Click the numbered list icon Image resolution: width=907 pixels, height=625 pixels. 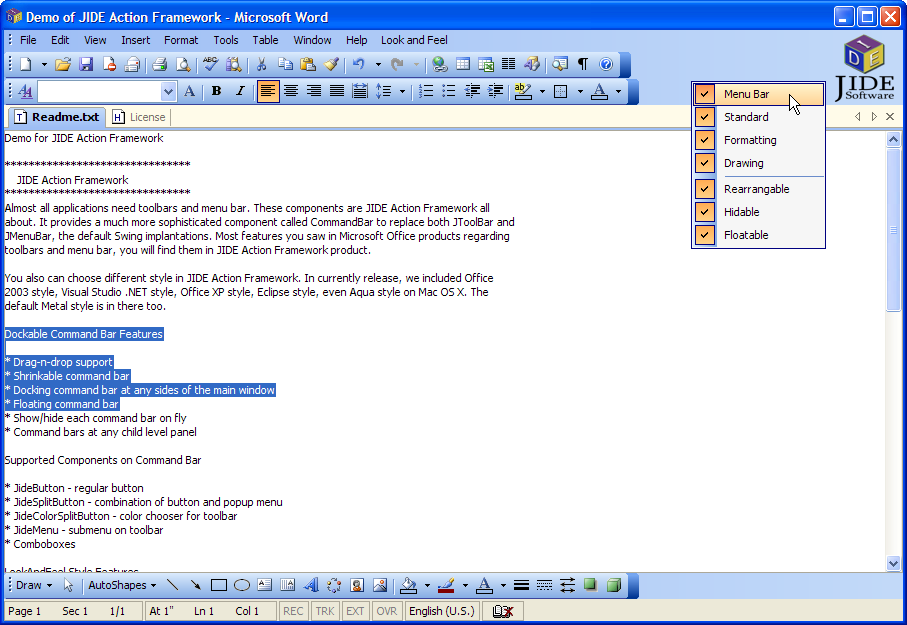426,91
